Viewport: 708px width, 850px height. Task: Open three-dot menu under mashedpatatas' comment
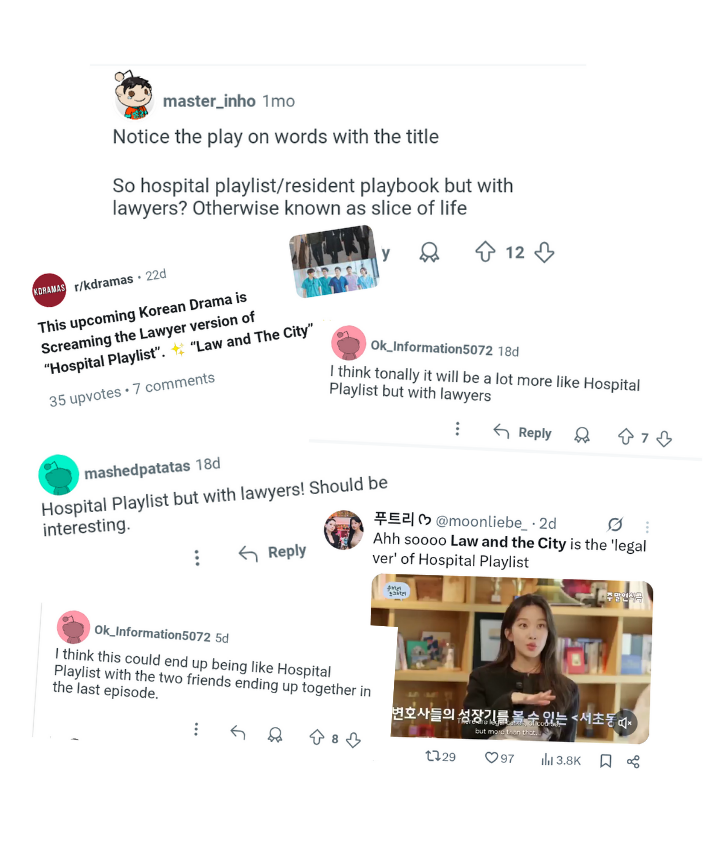[x=197, y=558]
